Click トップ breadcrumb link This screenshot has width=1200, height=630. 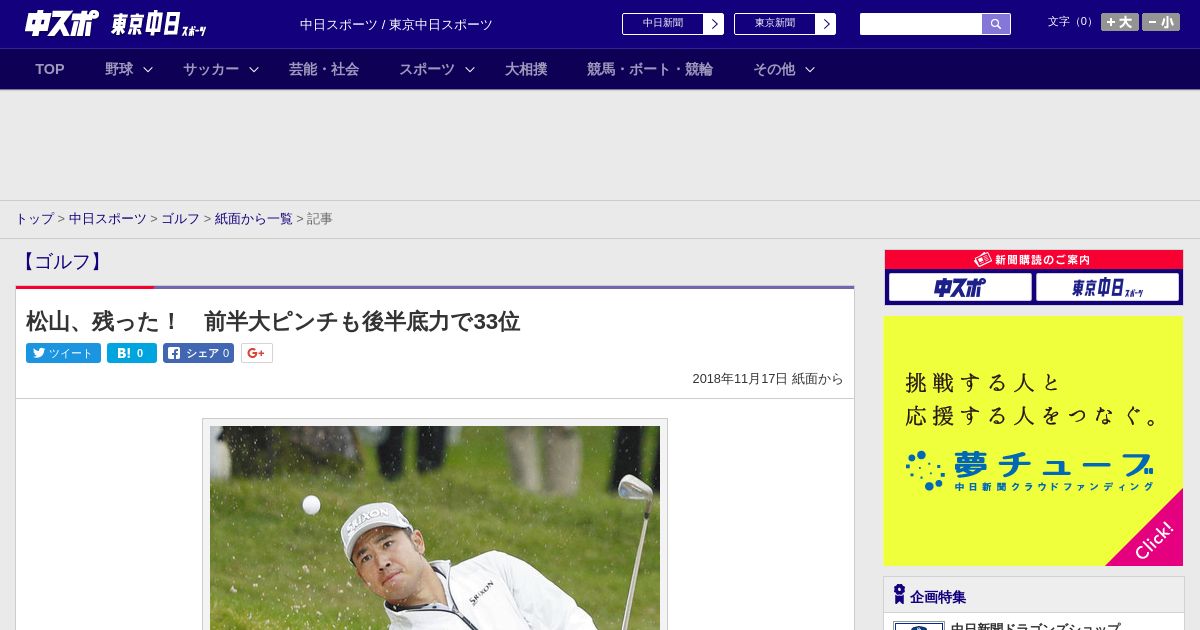pyautogui.click(x=34, y=218)
